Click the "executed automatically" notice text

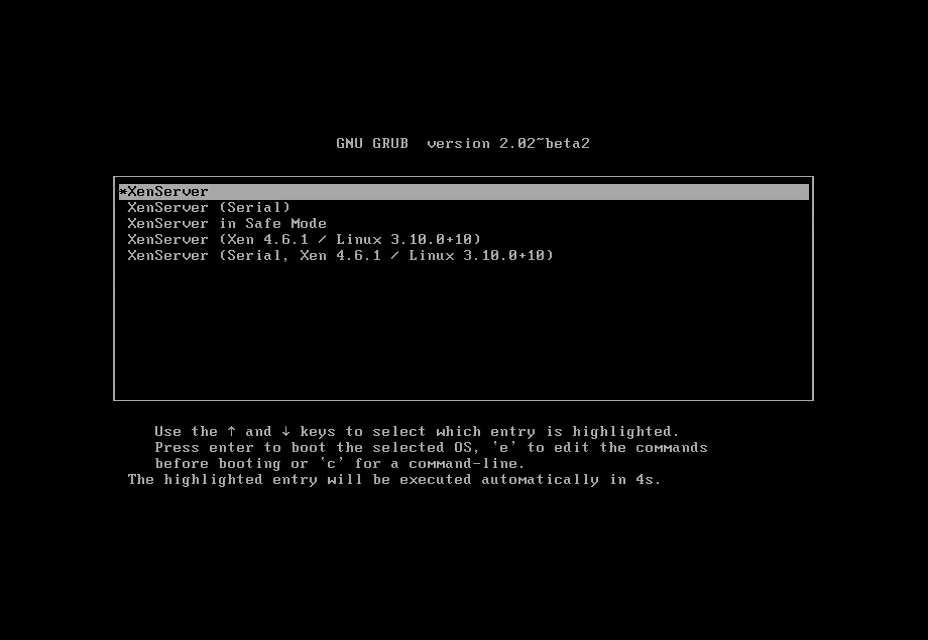(x=499, y=480)
